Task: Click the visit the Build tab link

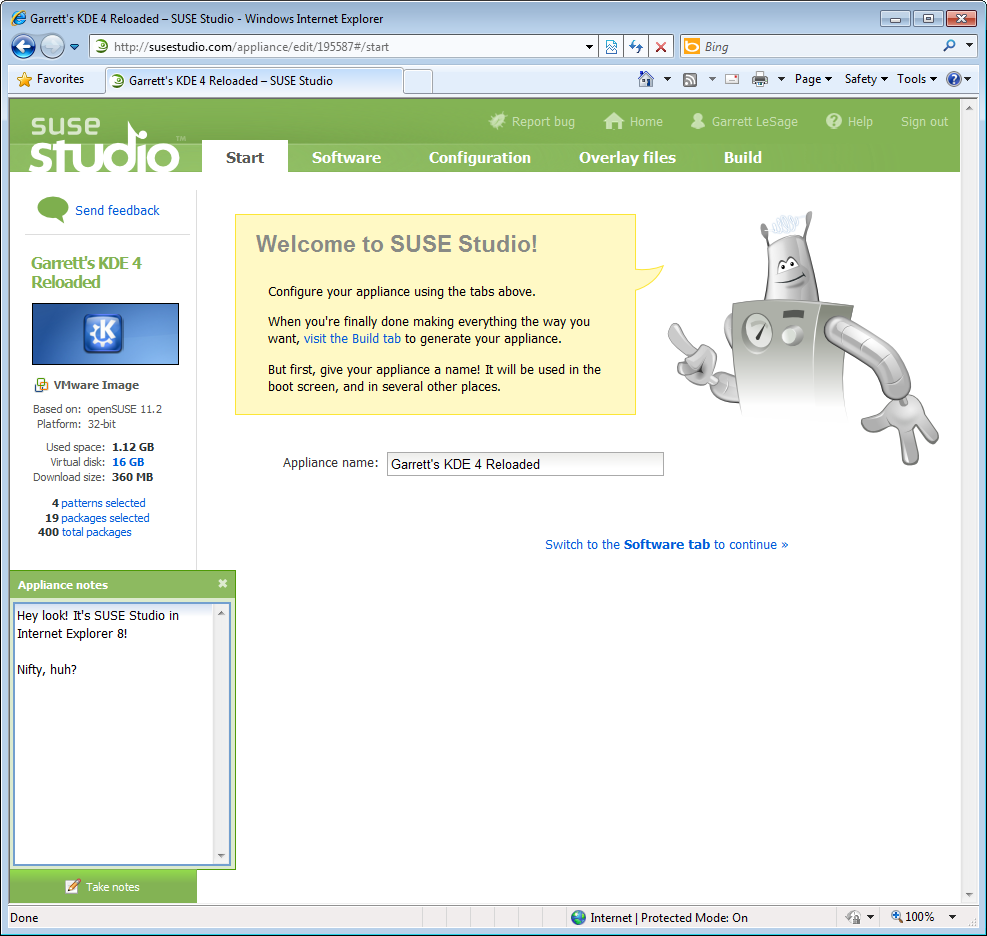Action: coord(352,339)
